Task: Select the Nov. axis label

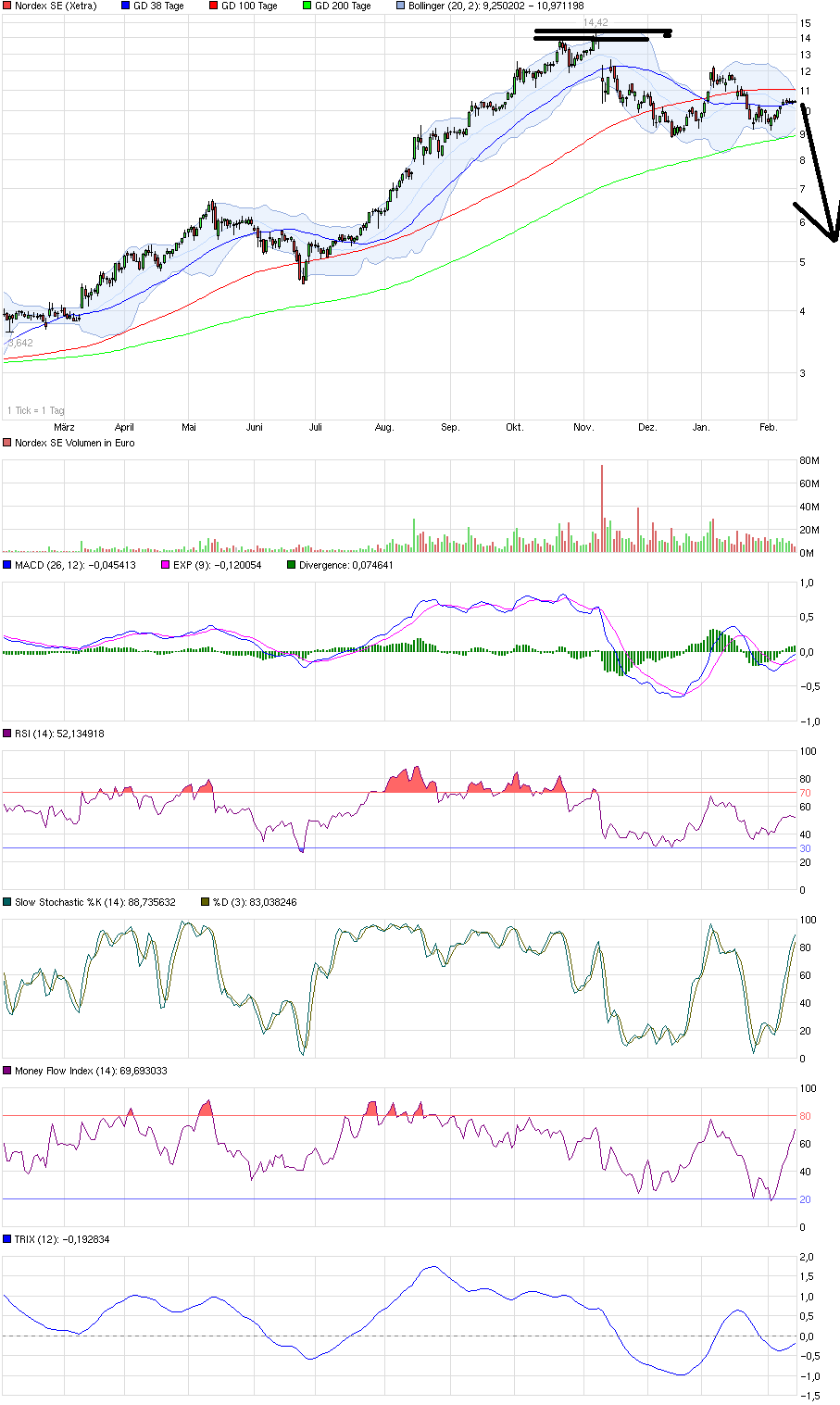Action: (x=583, y=428)
